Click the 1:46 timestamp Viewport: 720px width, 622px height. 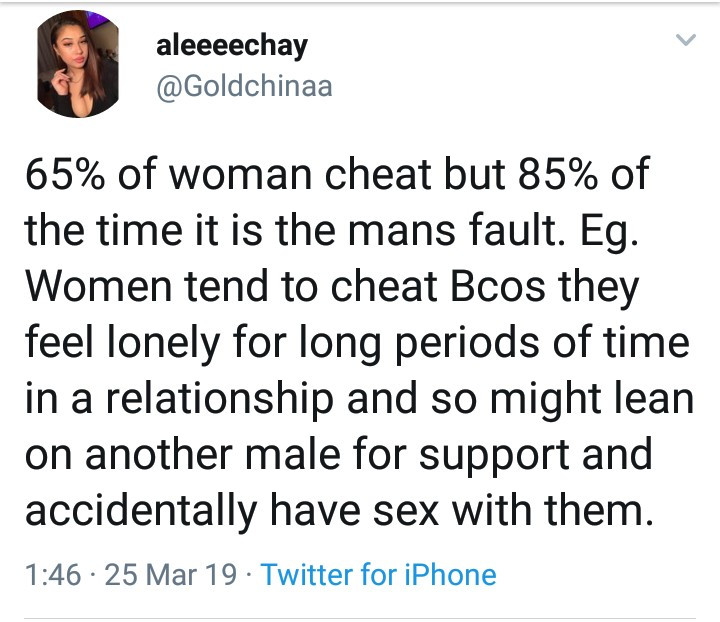(x=50, y=575)
